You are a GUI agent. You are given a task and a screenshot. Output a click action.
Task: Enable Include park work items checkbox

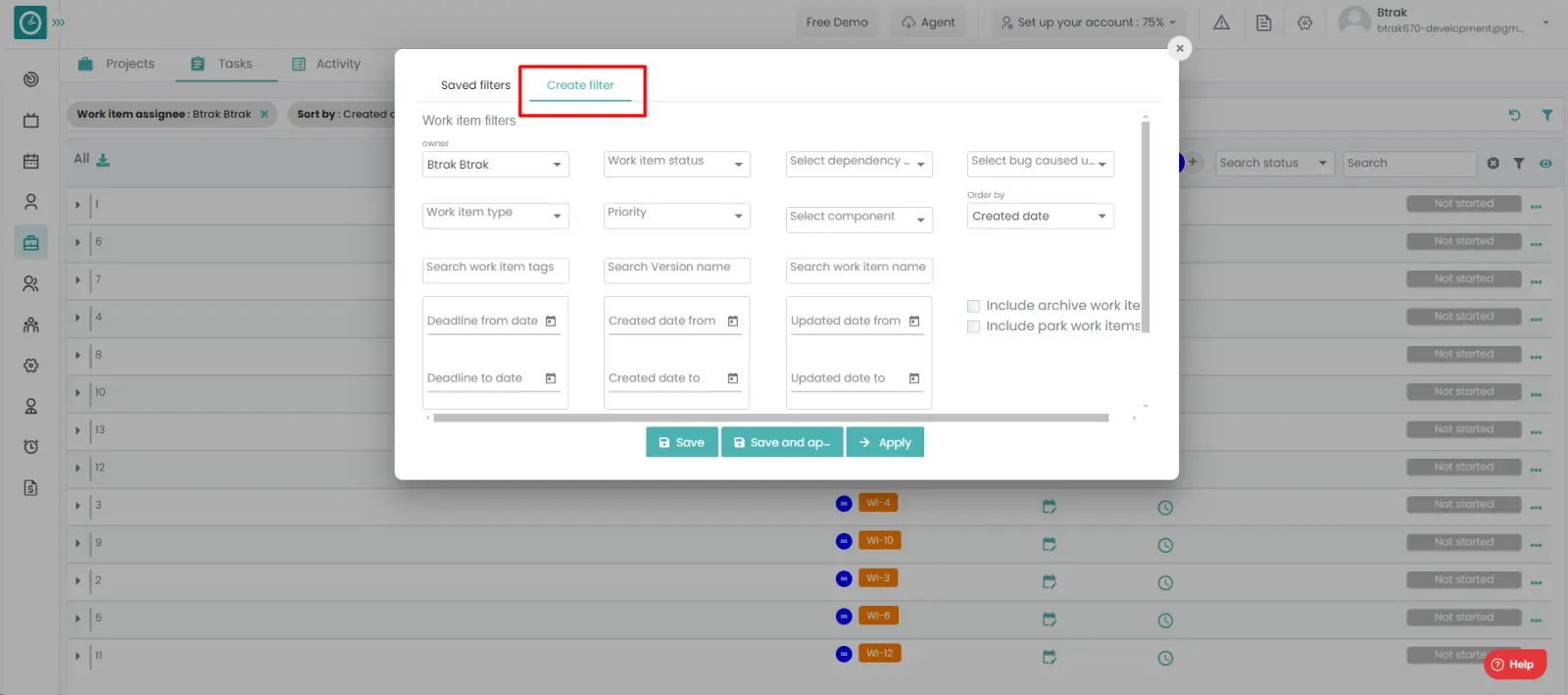[973, 326]
